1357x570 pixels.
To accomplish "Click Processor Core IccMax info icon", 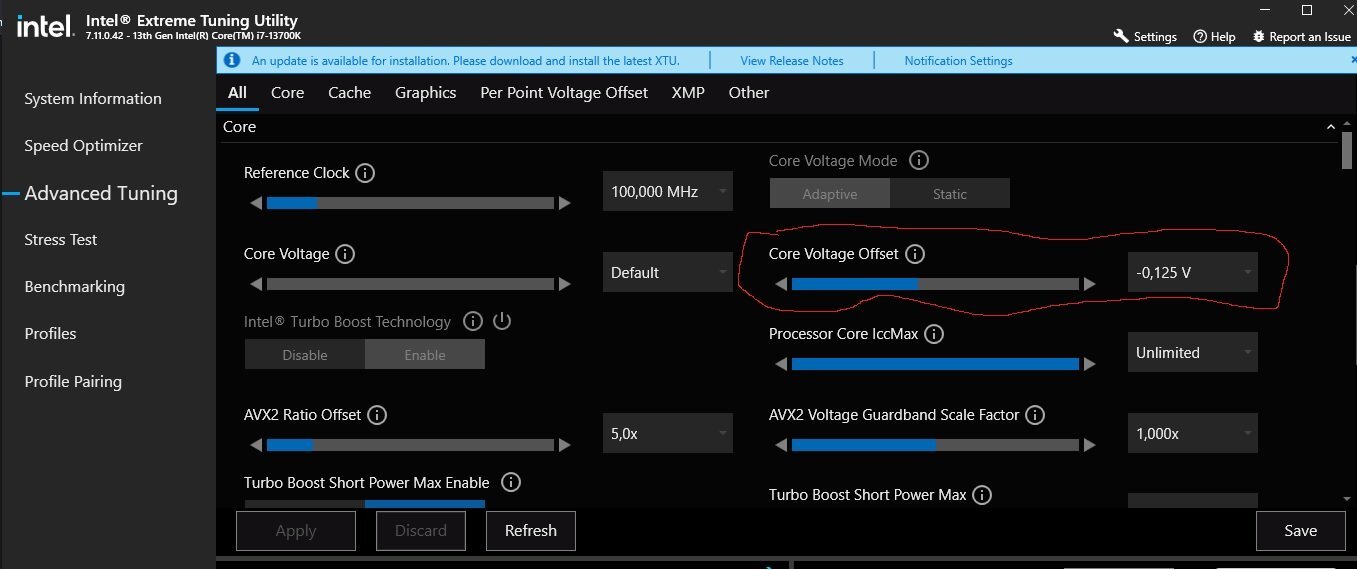I will (x=934, y=334).
